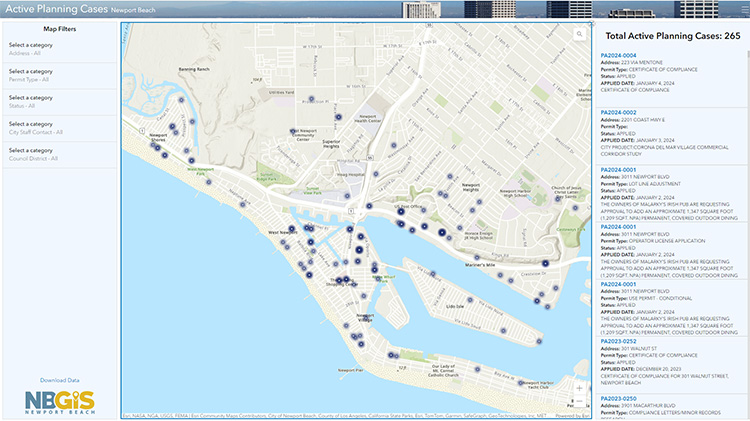Click the Powered by Esri attribution
This screenshot has height=421, width=750.
coord(570,416)
